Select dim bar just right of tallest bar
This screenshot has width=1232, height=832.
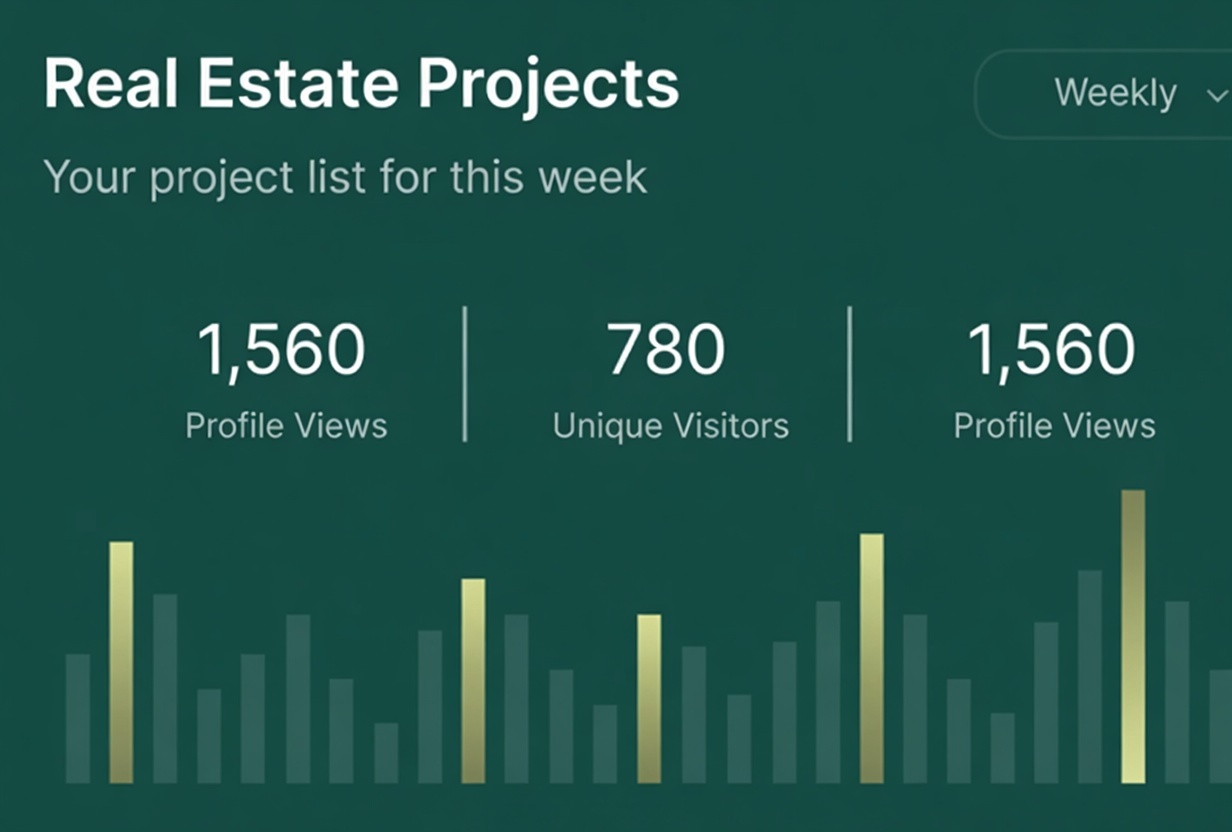pos(1177,692)
